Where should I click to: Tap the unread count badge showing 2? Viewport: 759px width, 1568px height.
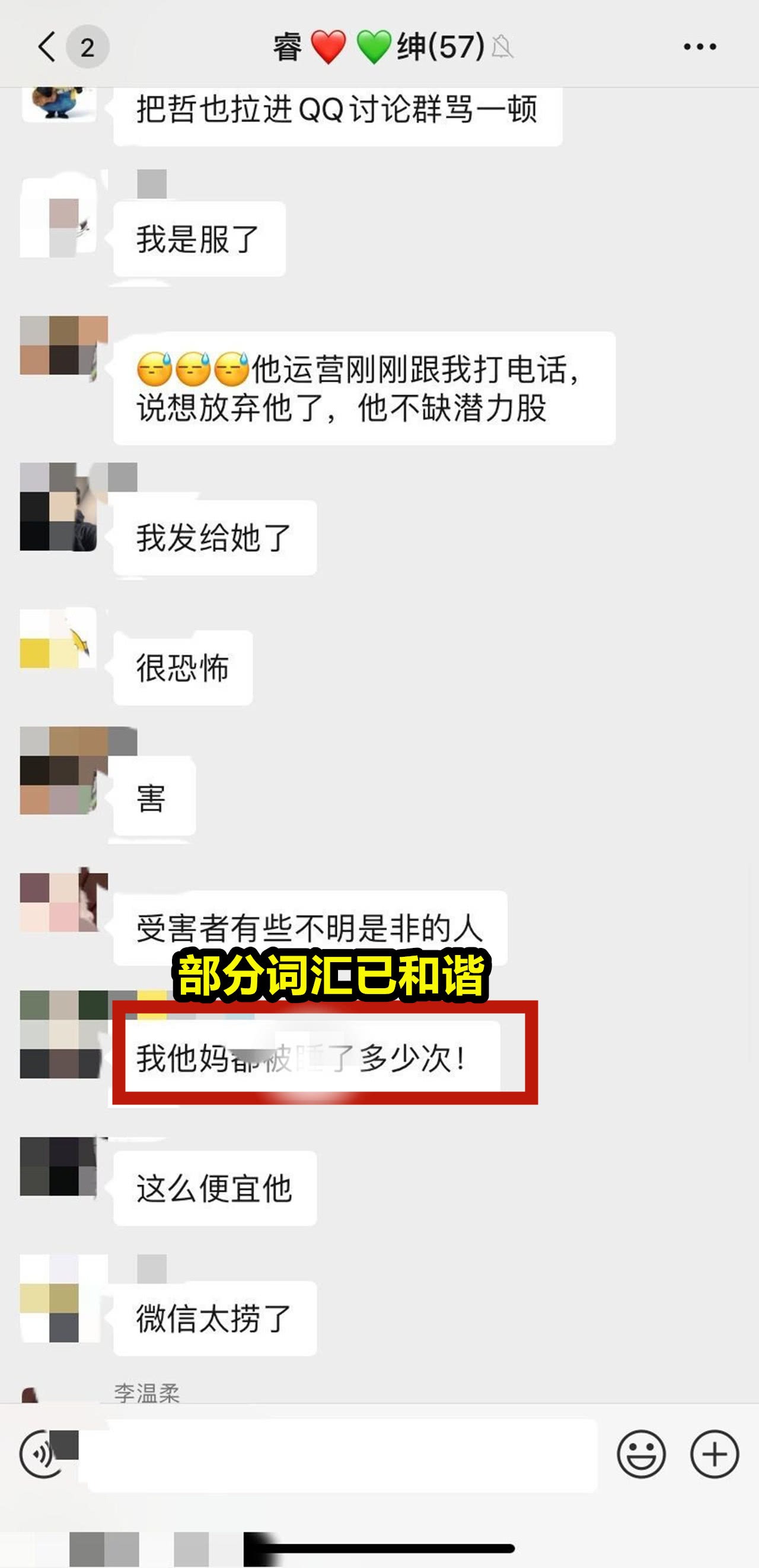click(x=88, y=47)
